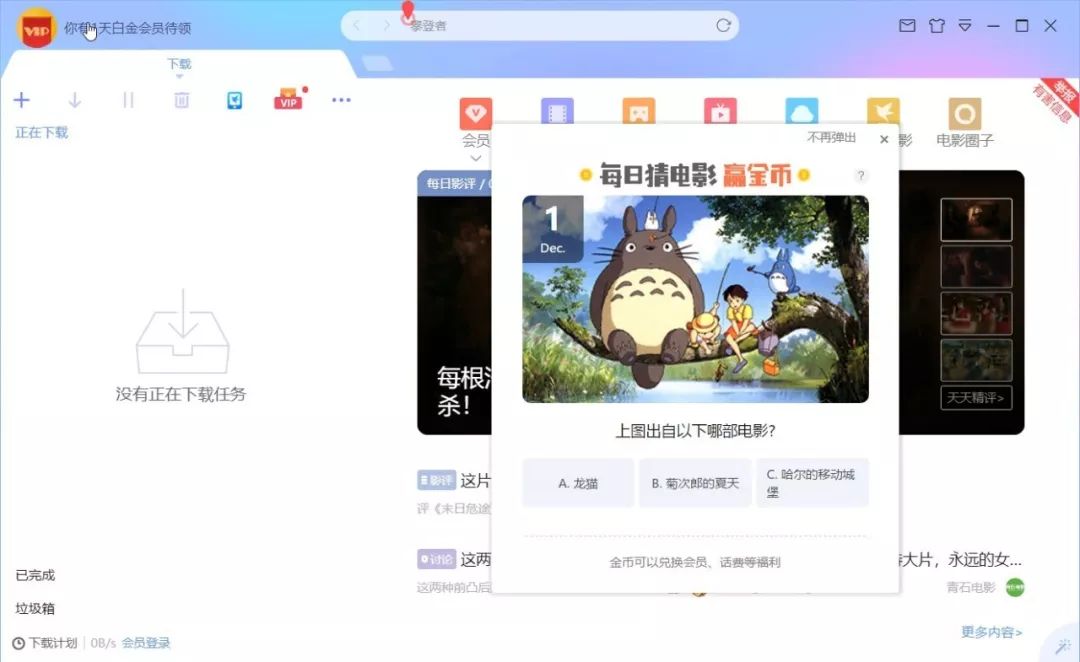This screenshot has width=1080, height=662.
Task: Expand the 会员 dropdown chevron
Action: (475, 158)
